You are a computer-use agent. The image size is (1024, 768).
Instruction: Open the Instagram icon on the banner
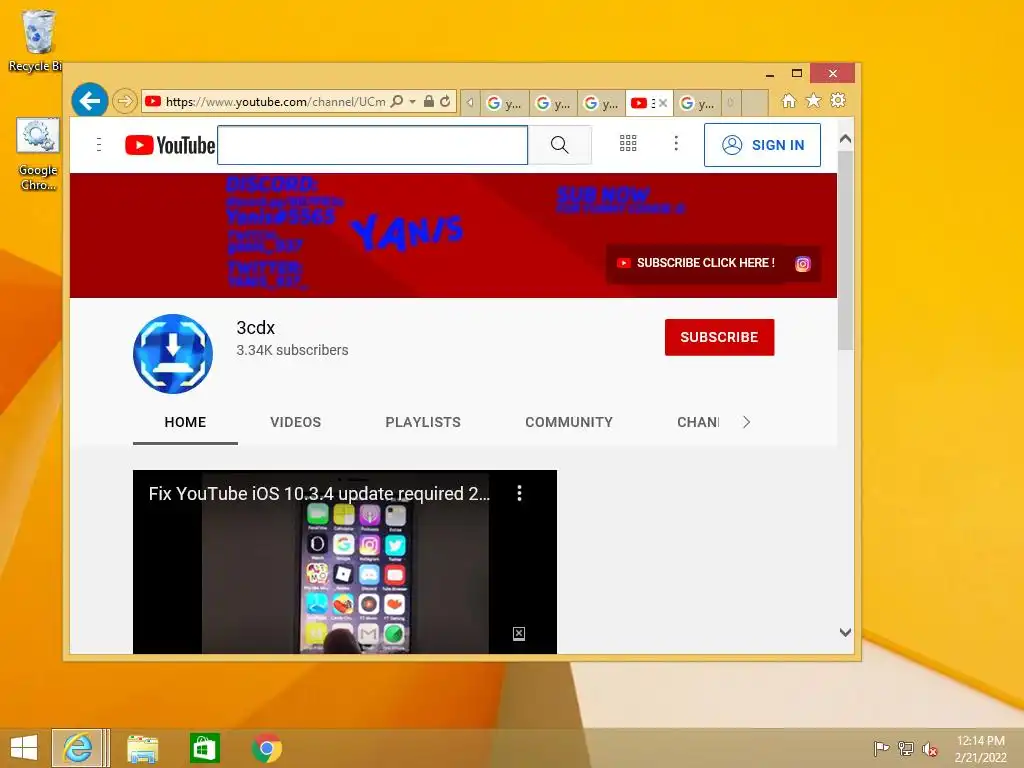[803, 264]
